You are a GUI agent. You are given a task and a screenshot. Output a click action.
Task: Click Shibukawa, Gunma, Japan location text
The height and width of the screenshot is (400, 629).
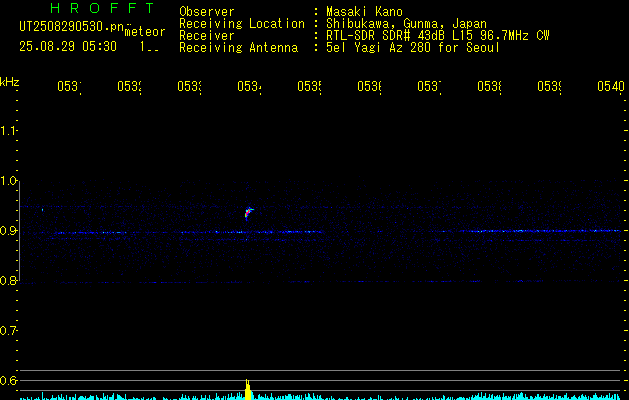coord(406,24)
